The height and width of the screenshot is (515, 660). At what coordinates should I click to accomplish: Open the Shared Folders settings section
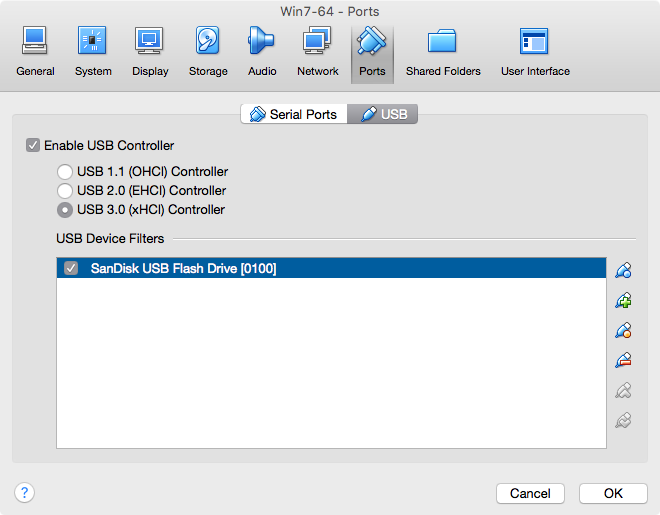[x=443, y=52]
